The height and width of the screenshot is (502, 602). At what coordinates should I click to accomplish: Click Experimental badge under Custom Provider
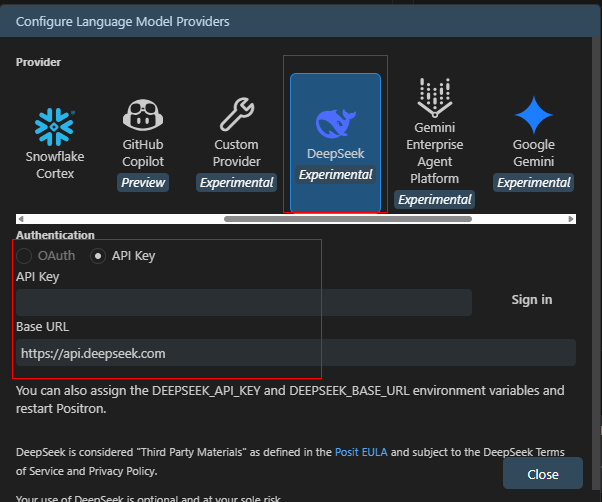[x=236, y=182]
